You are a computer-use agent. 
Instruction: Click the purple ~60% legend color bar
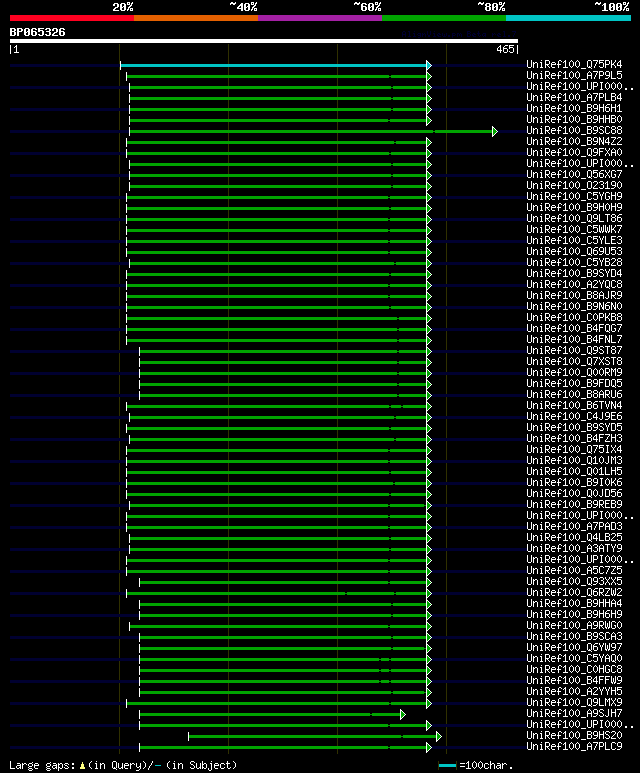tap(320, 18)
